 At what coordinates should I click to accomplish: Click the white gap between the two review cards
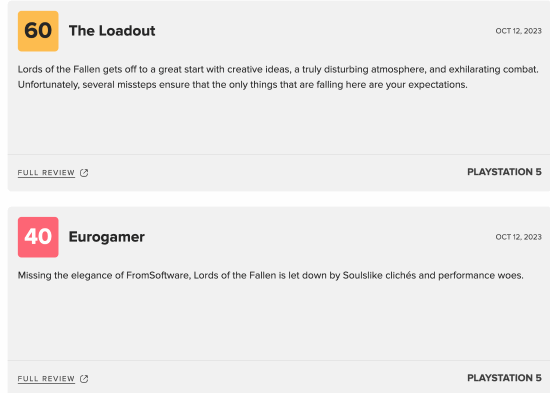coord(279,199)
